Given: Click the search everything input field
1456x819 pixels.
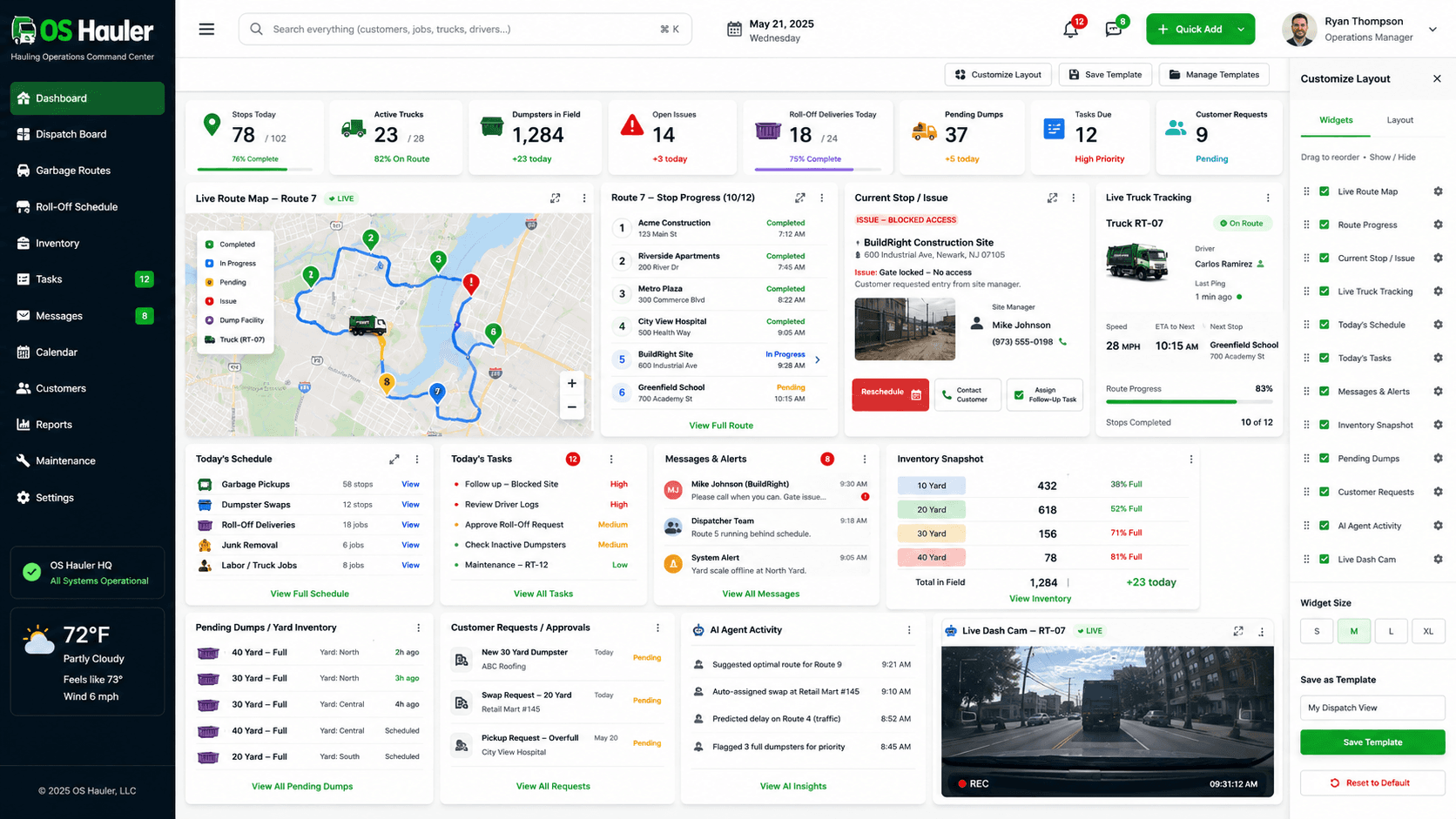Looking at the screenshot, I should coord(465,29).
